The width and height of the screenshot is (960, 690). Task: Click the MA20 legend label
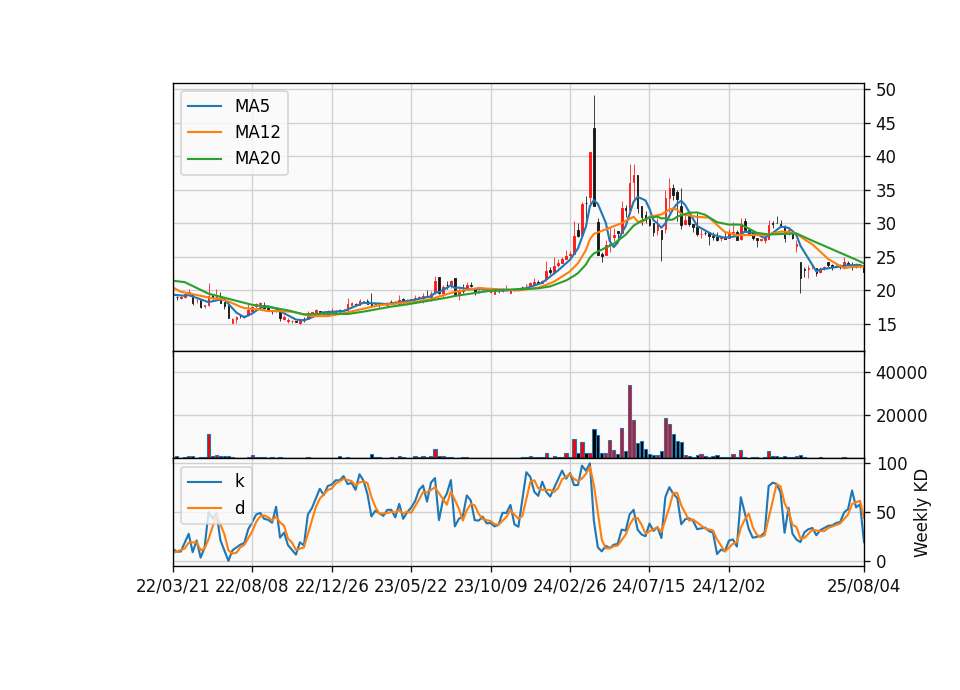(257, 158)
